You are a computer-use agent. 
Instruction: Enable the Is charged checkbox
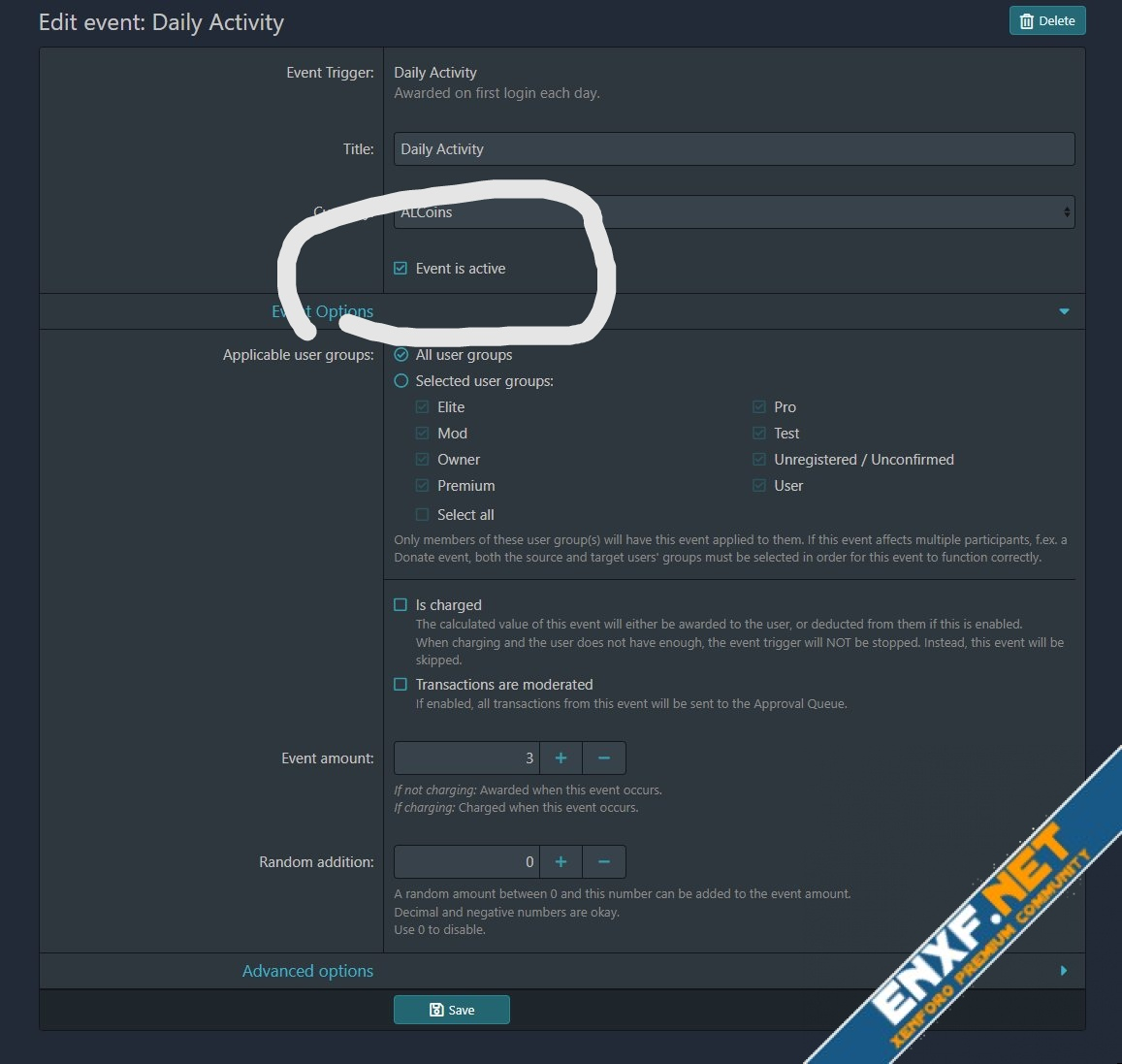coord(401,604)
